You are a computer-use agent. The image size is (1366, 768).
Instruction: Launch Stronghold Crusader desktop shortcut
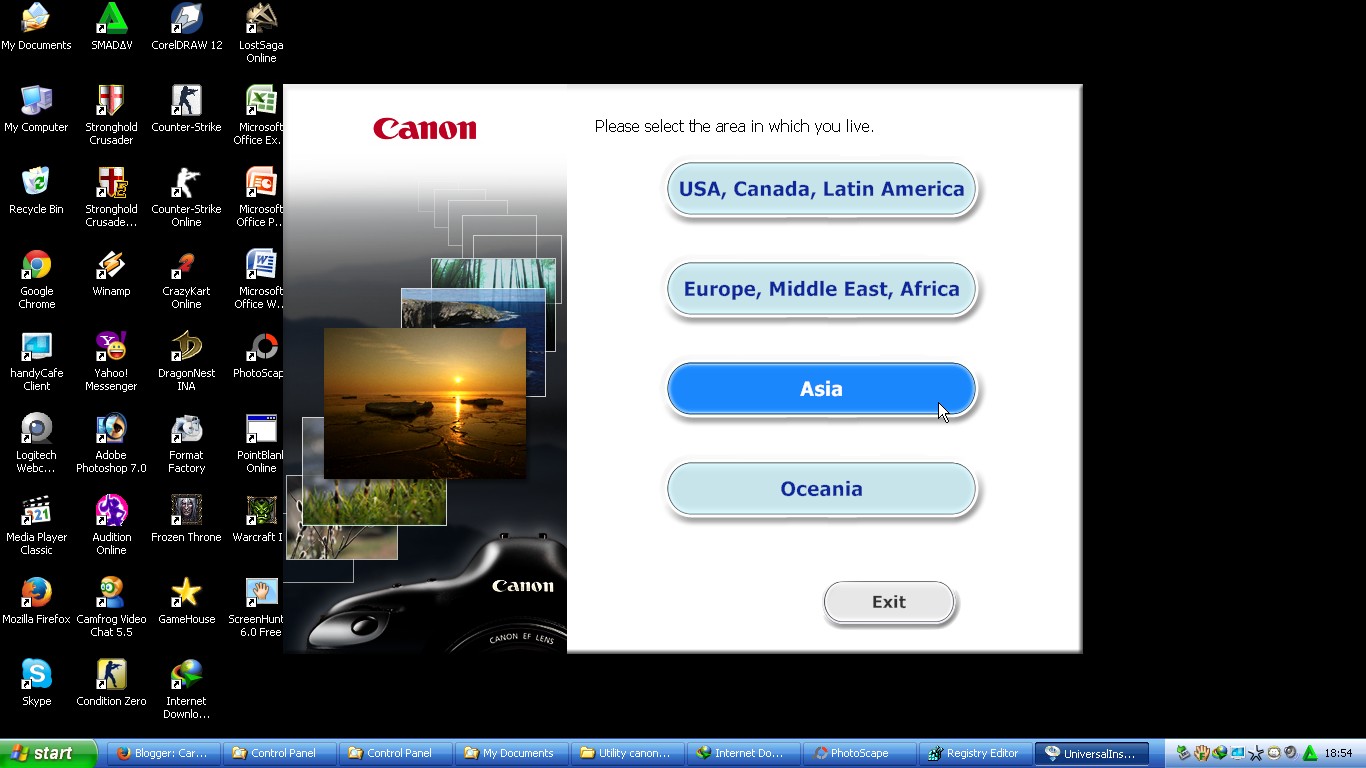tap(111, 116)
